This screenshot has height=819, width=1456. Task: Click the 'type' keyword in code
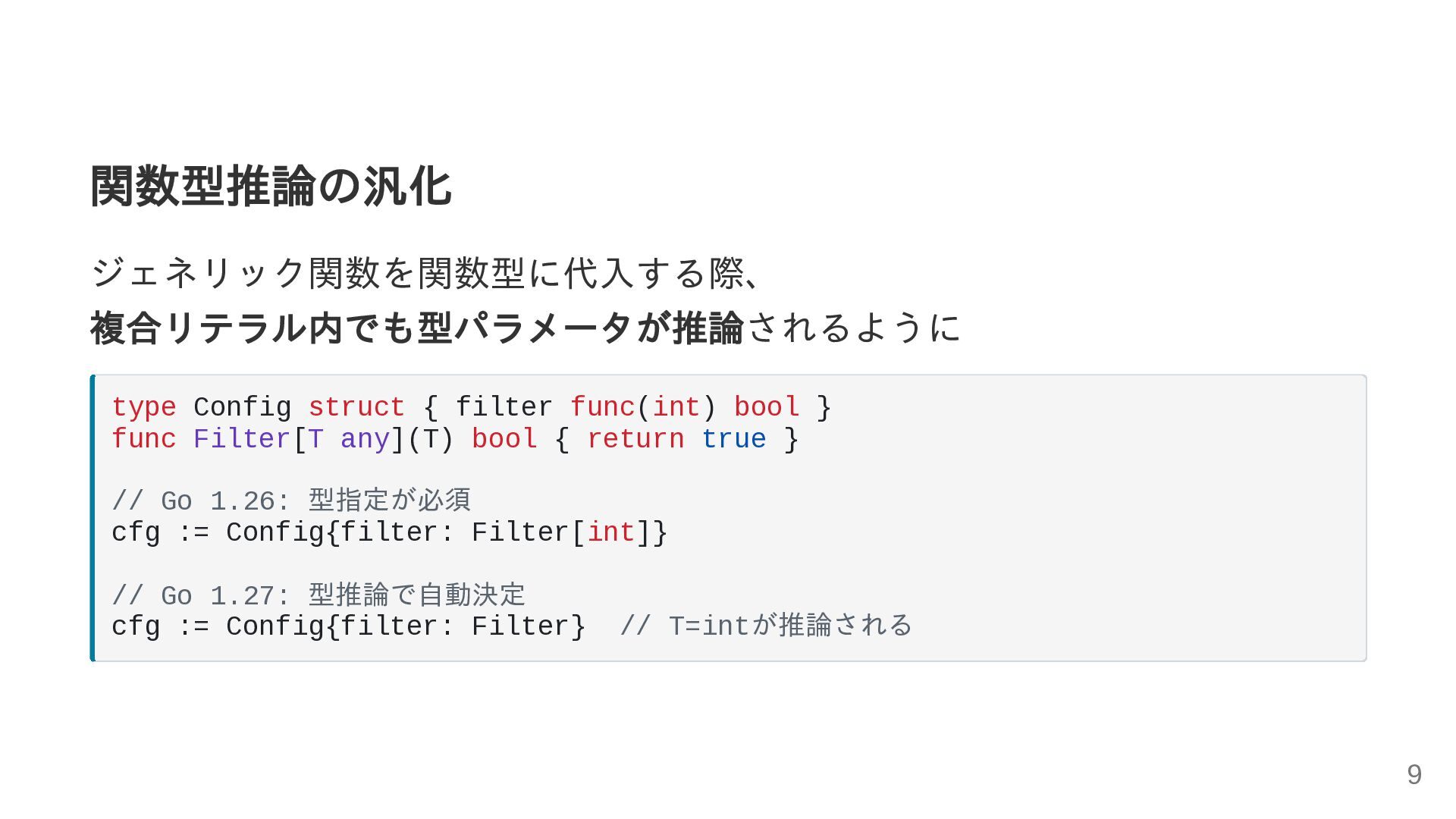pyautogui.click(x=144, y=407)
